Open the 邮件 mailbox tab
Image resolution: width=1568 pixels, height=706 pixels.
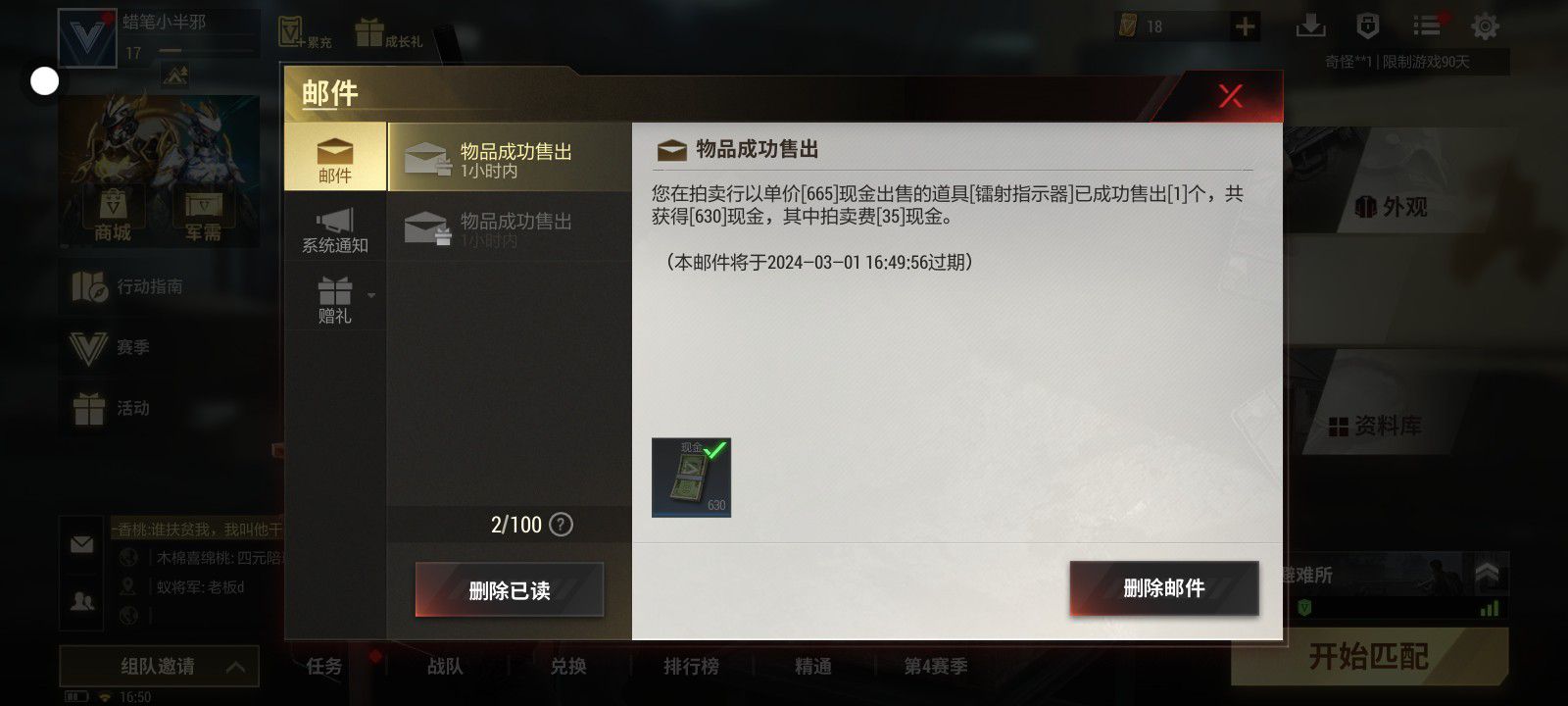click(335, 157)
